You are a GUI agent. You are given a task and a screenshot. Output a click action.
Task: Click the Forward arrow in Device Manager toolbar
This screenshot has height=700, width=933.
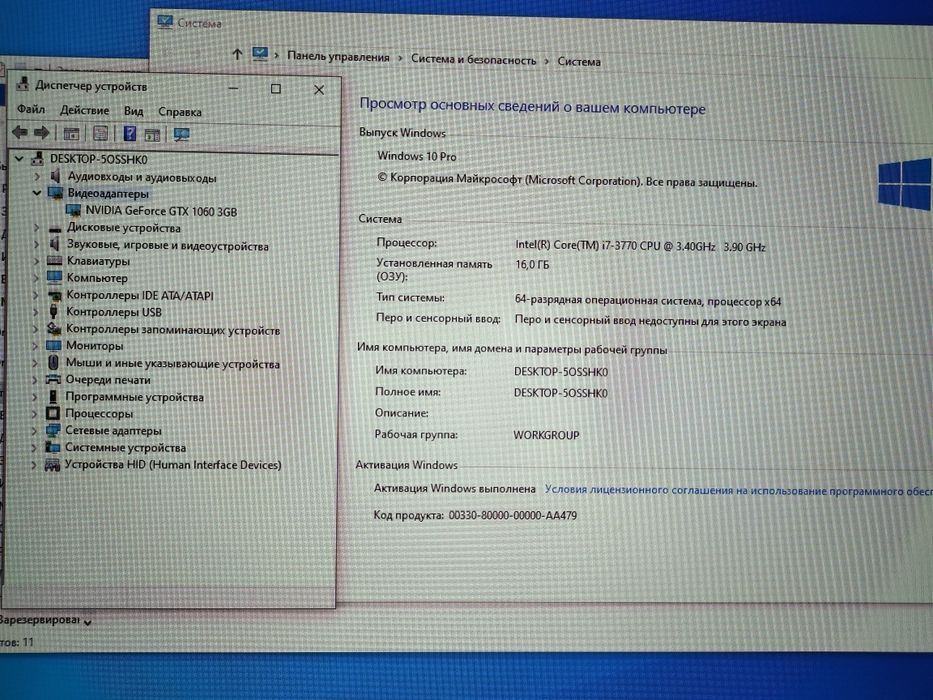coord(41,132)
